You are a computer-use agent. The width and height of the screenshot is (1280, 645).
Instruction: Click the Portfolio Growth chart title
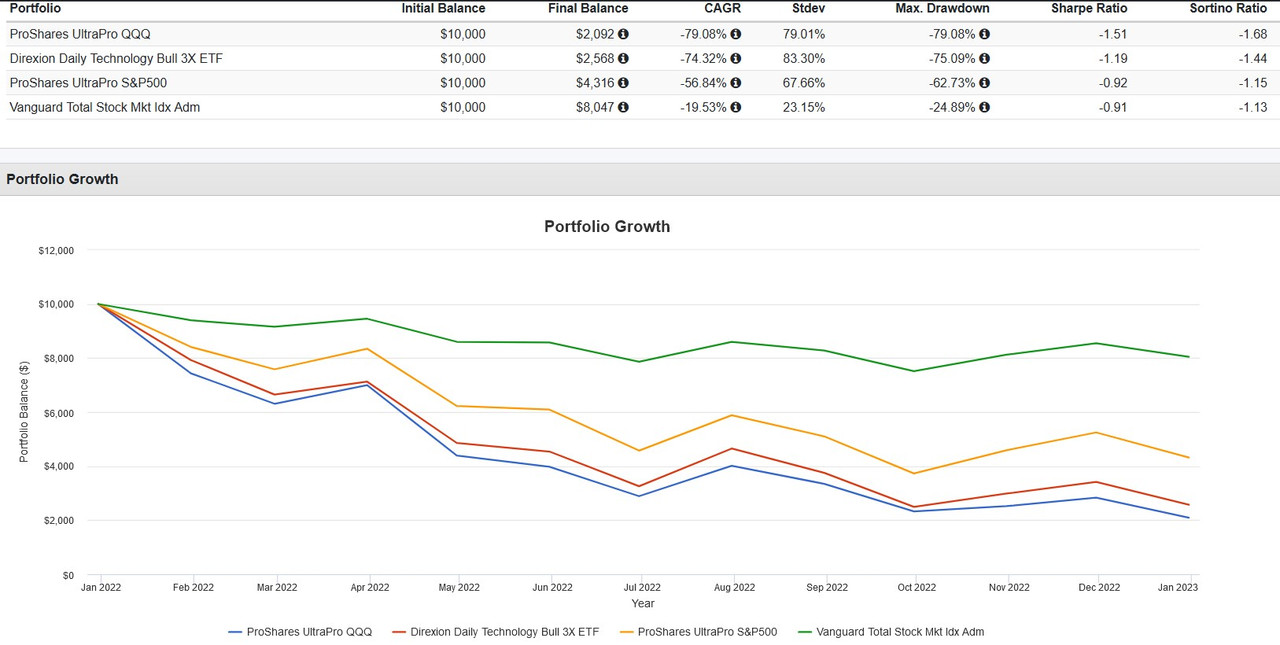tap(607, 226)
